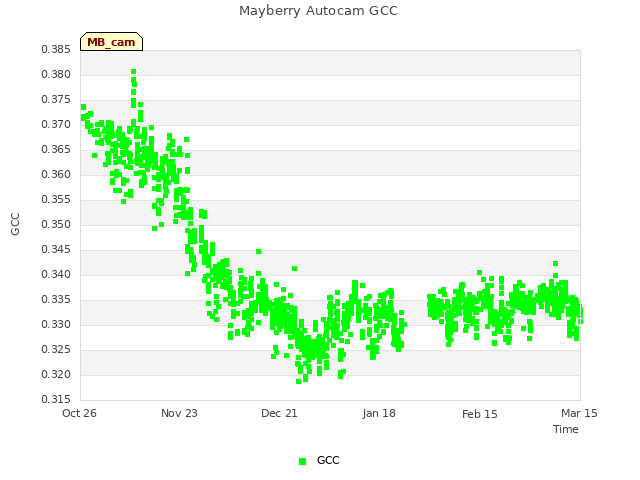The height and width of the screenshot is (480, 640).
Task: Click the vertical GCC y-axis title
Action: [15, 224]
